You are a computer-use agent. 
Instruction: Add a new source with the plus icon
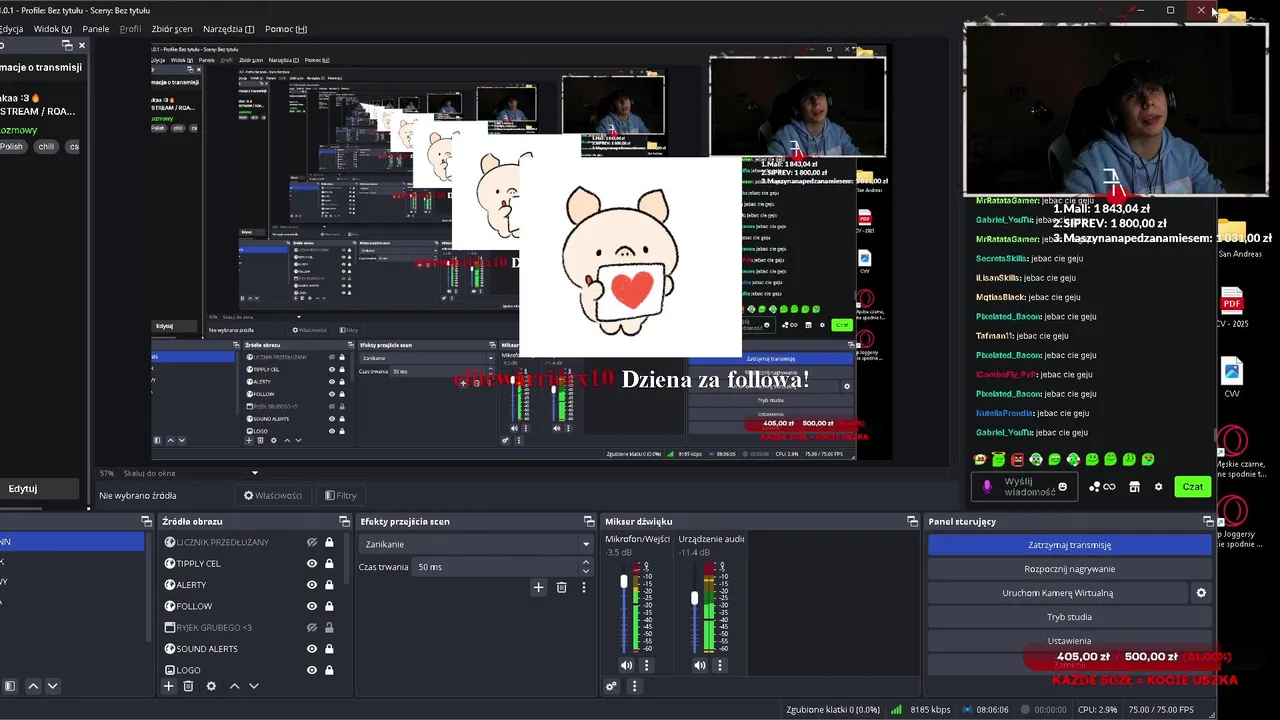(x=169, y=686)
